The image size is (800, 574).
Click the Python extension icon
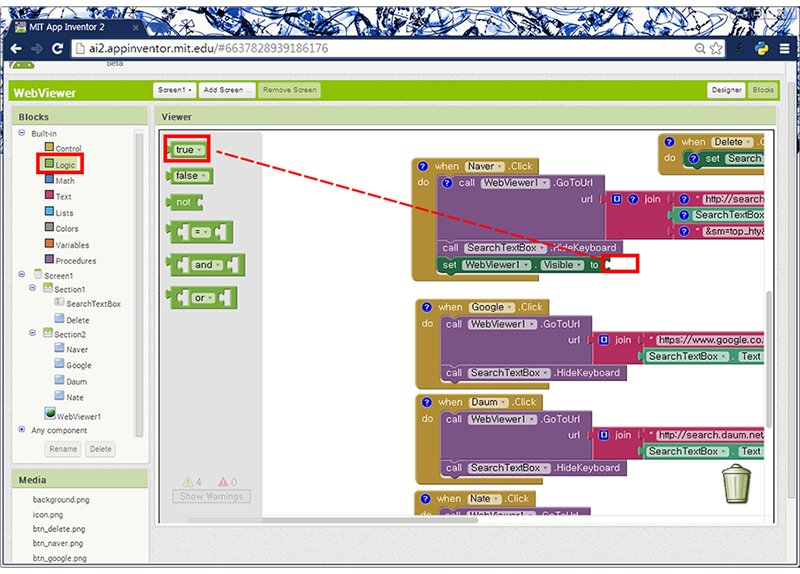[761, 48]
